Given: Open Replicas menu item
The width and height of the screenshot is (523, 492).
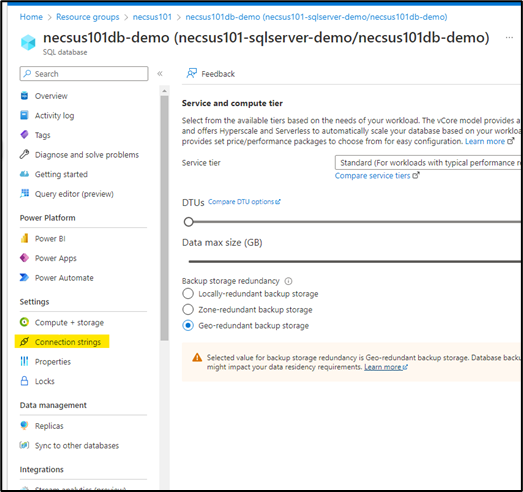Looking at the screenshot, I should click(x=49, y=426).
